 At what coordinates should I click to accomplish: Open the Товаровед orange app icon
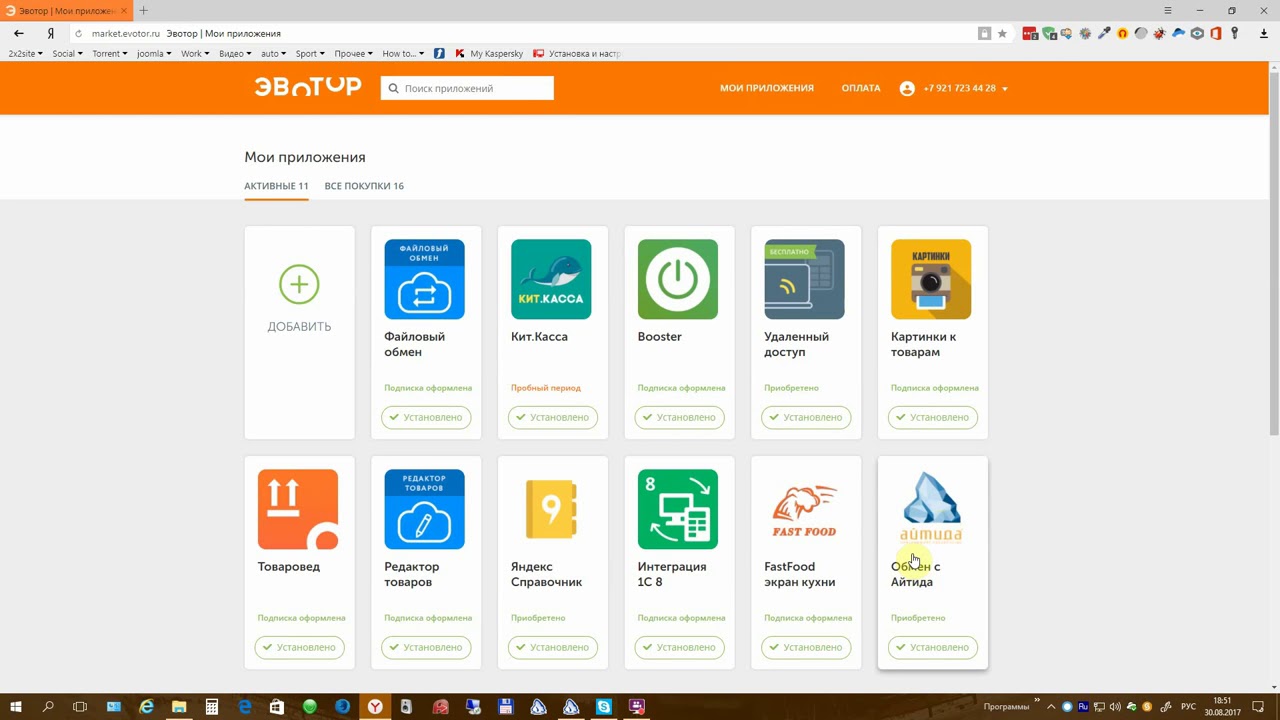[298, 509]
